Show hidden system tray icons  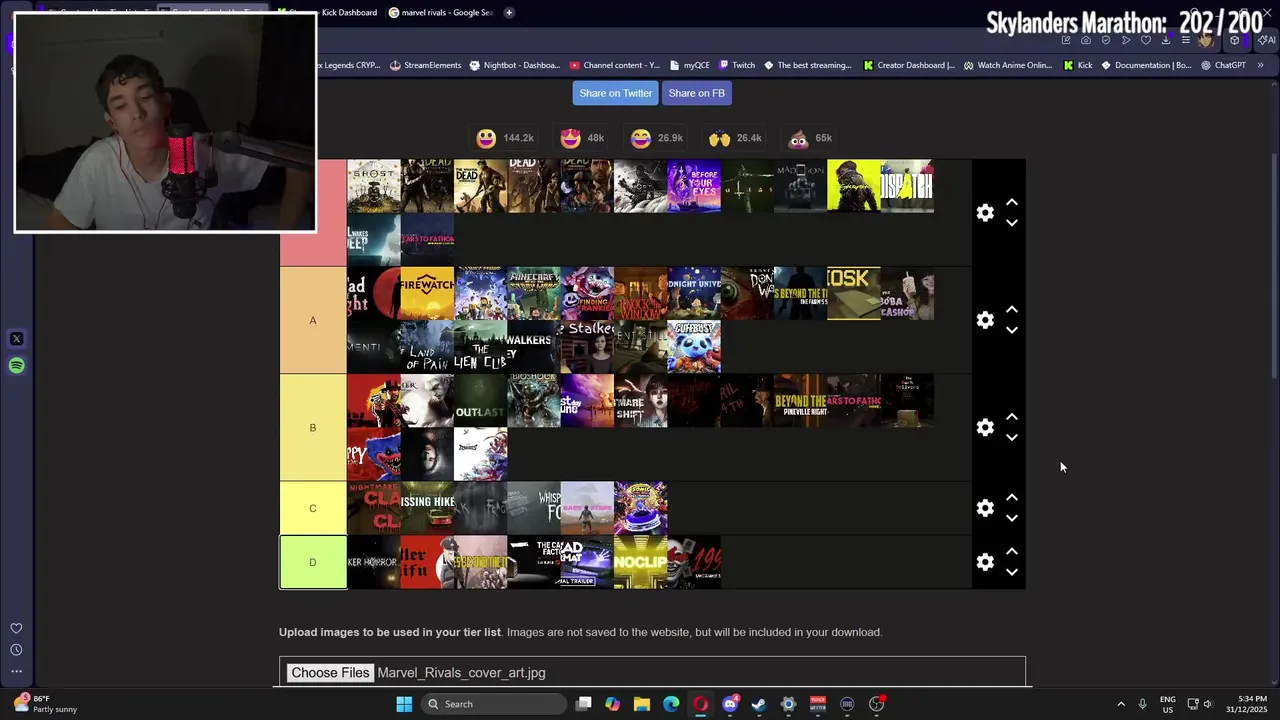point(1121,704)
